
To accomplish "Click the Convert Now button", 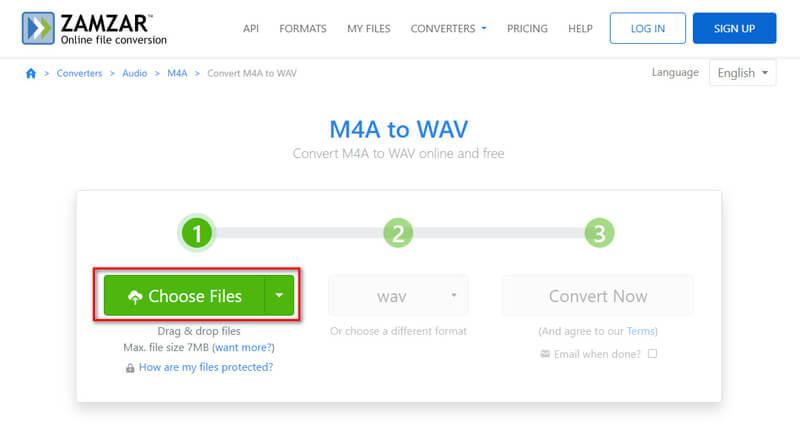I will 598,296.
